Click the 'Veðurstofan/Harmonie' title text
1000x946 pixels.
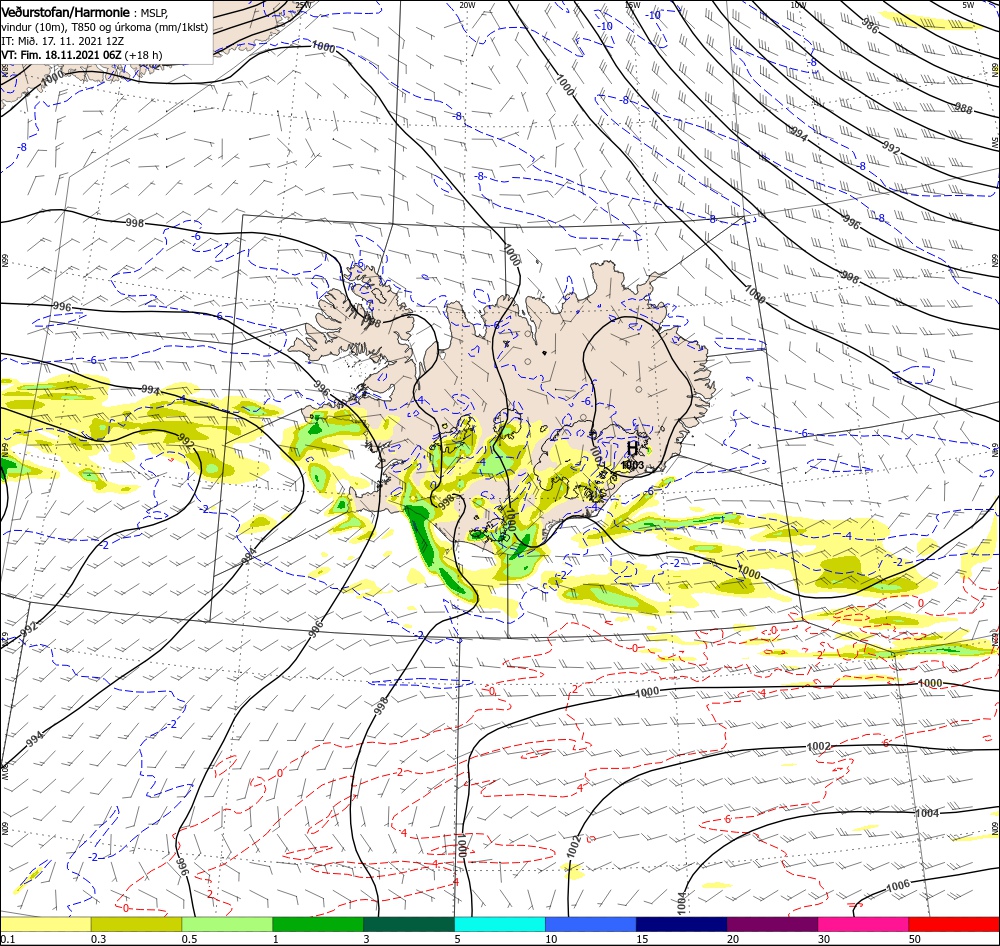(x=66, y=12)
